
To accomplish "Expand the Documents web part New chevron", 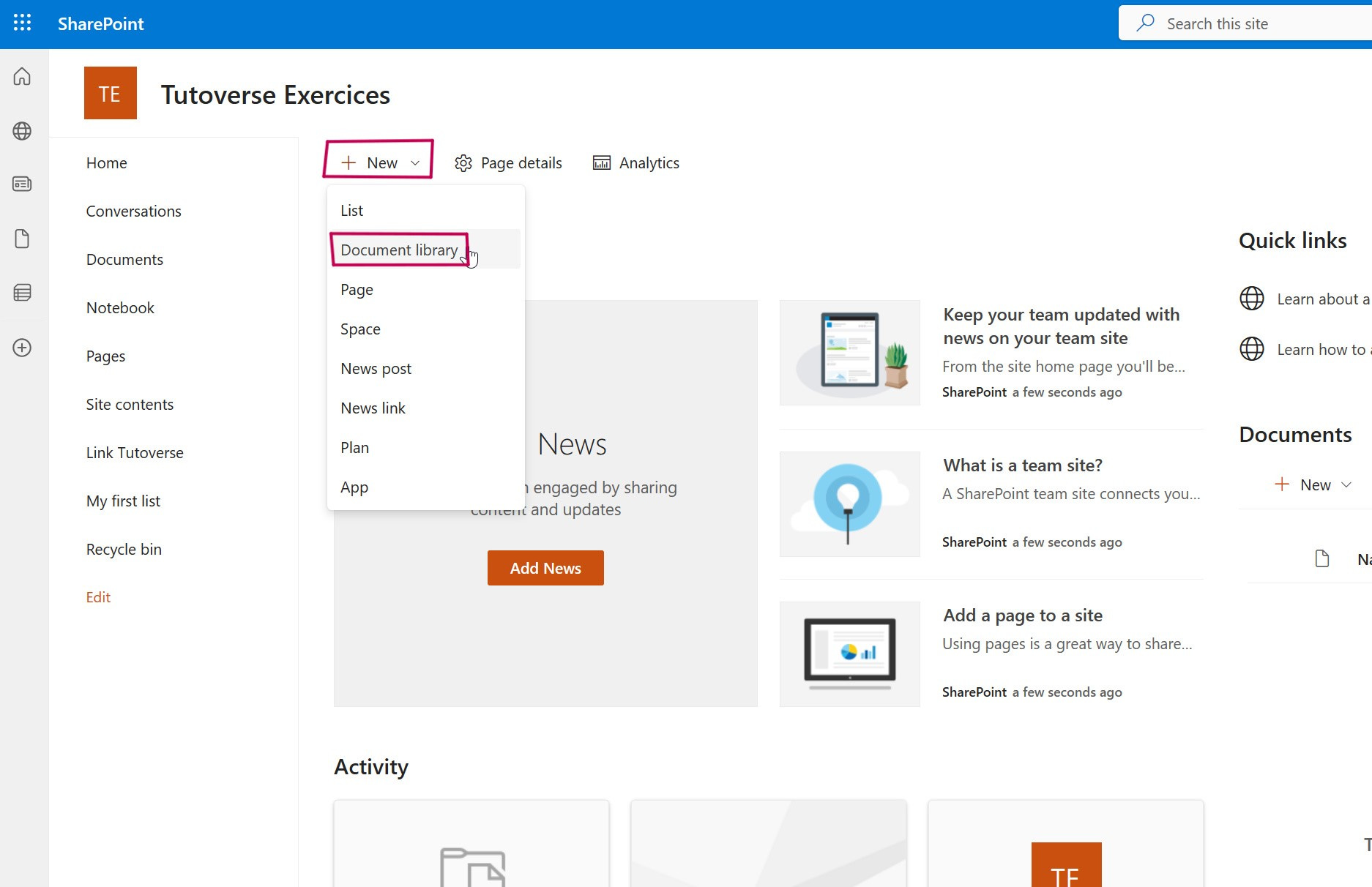I will (1346, 484).
